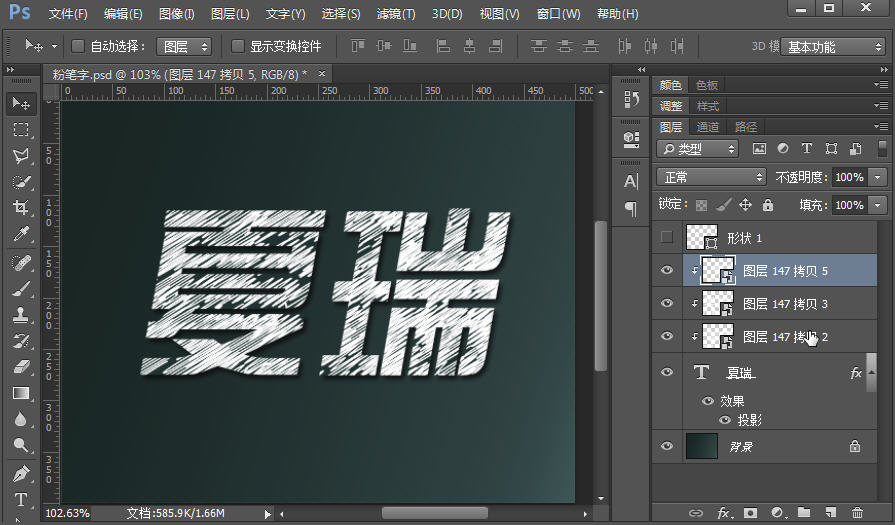The height and width of the screenshot is (525, 895).
Task: Select the Rectangular Marquee tool
Action: (x=21, y=130)
